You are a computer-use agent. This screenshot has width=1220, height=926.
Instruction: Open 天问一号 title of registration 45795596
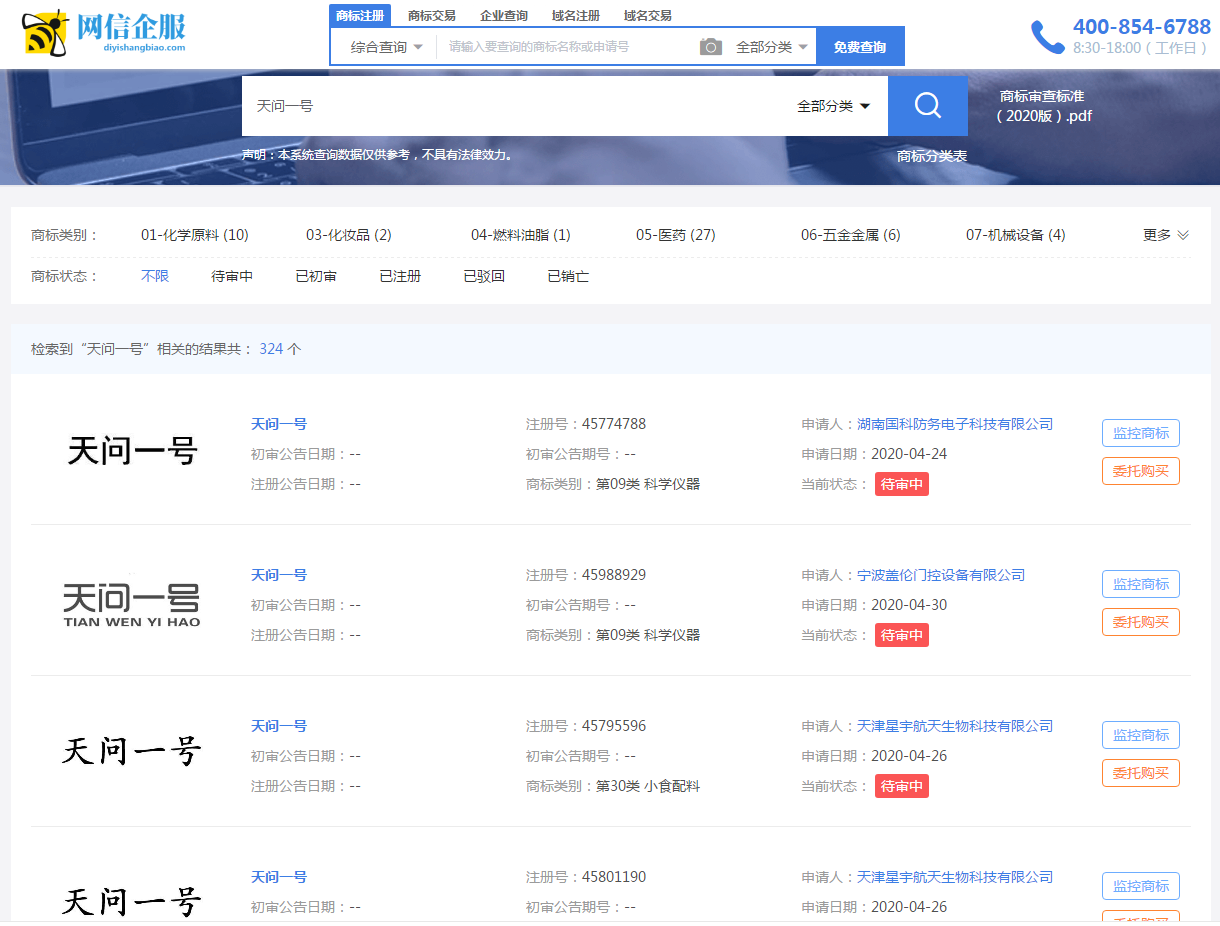click(x=279, y=726)
